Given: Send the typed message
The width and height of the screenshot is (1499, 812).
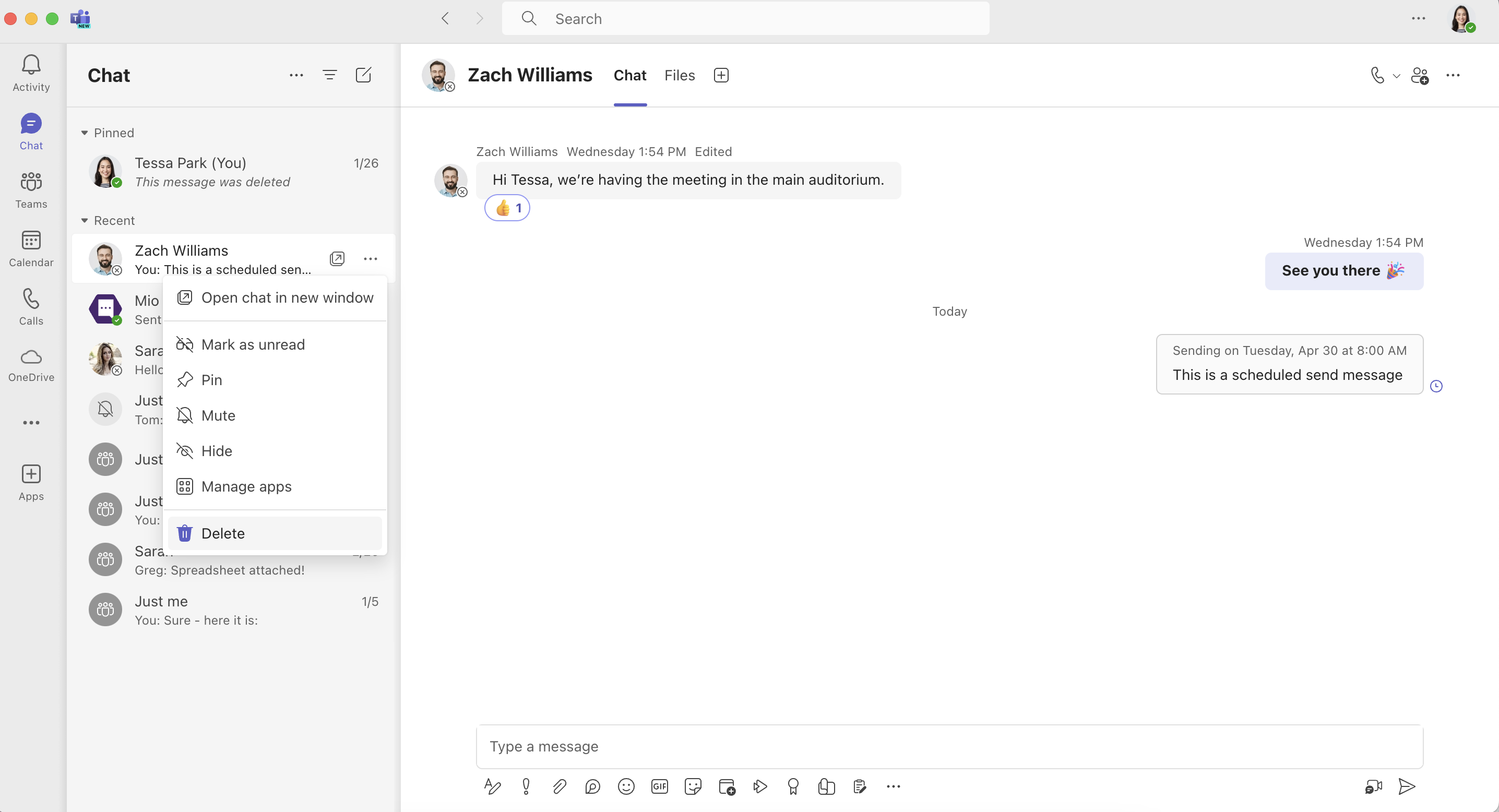Looking at the screenshot, I should [x=1407, y=786].
